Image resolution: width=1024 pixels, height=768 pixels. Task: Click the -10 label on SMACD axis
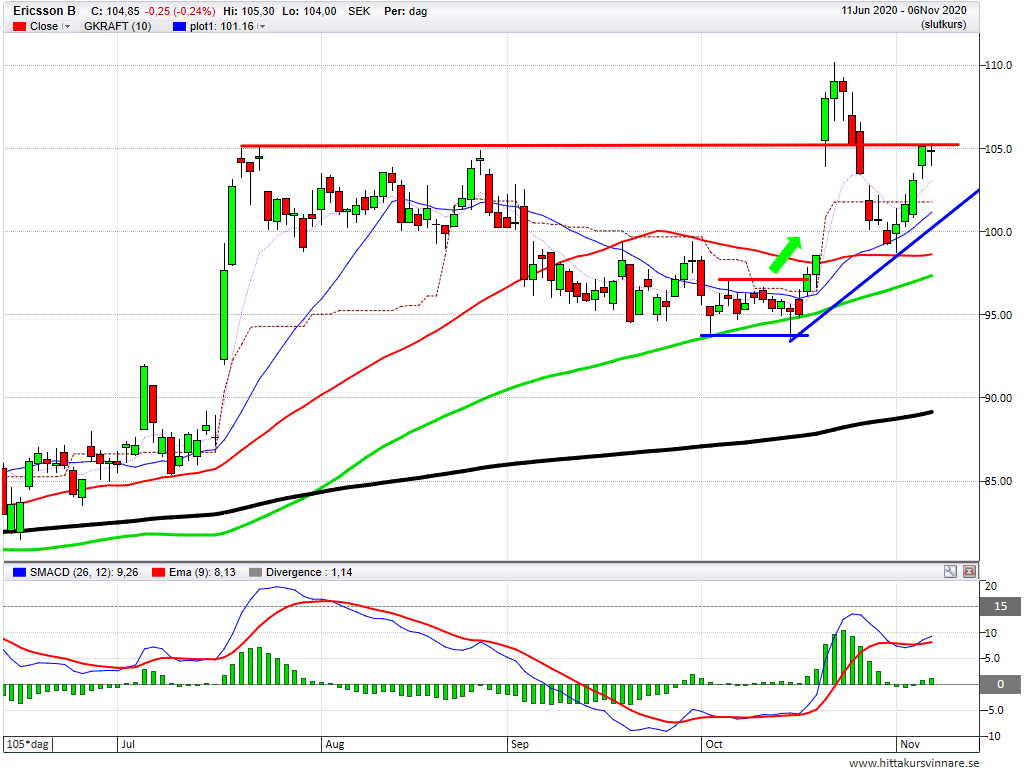[991, 736]
